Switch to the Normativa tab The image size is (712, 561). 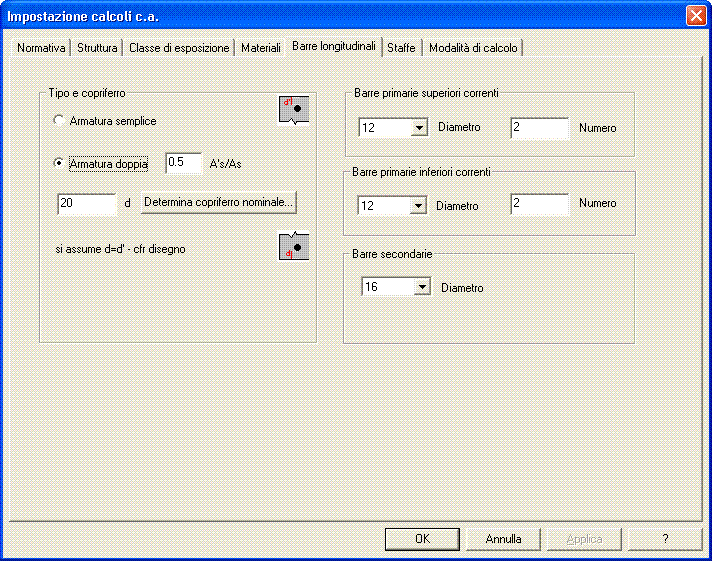point(41,48)
